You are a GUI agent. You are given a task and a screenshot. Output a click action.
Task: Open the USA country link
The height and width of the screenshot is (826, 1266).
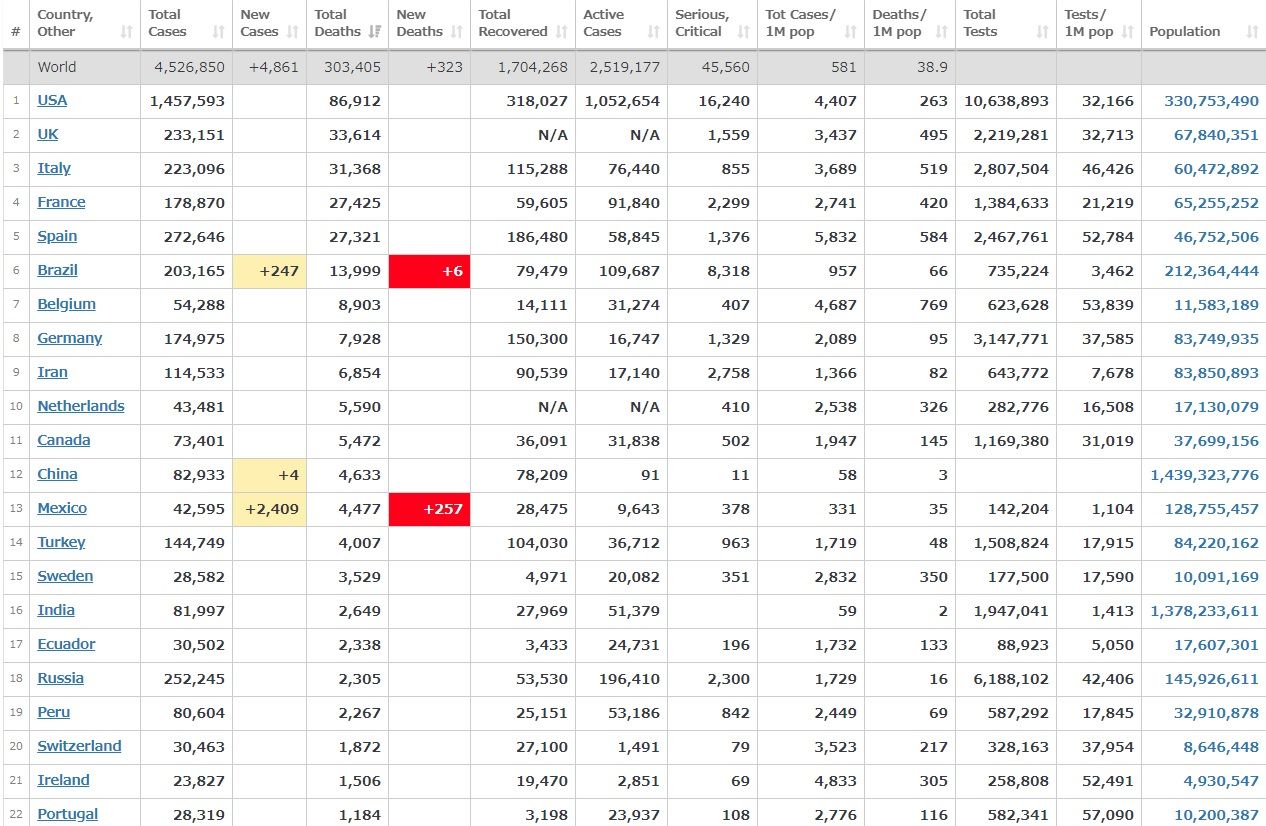coord(52,100)
